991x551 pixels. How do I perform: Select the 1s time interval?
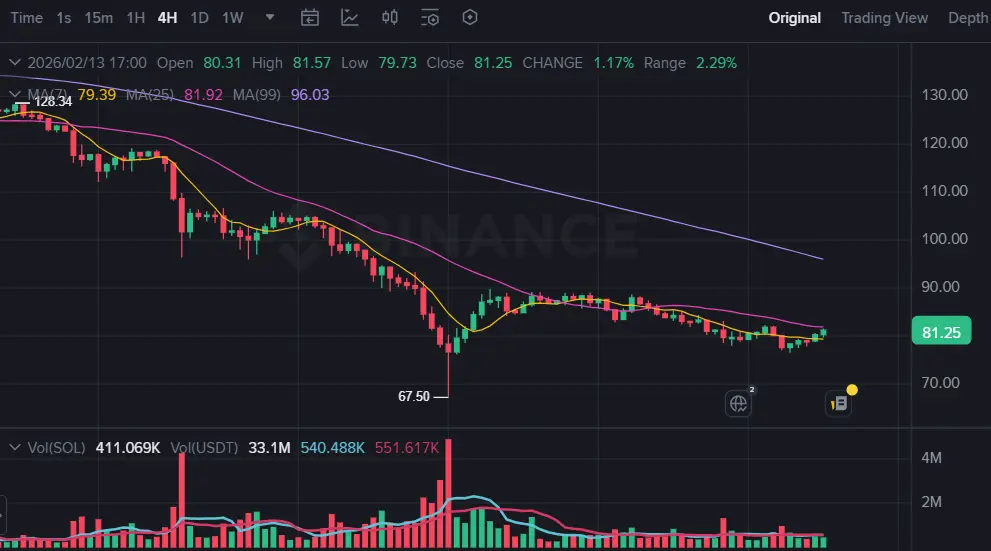click(64, 18)
